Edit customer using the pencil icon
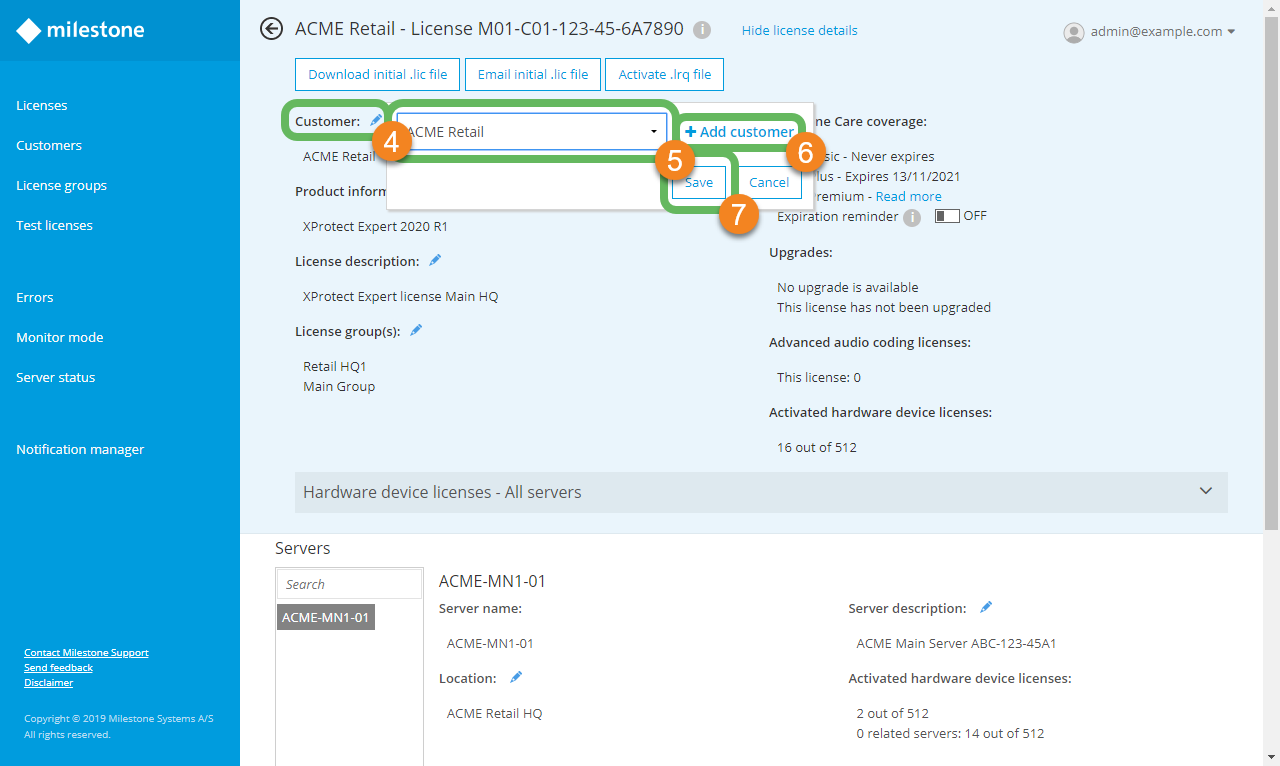 376,121
